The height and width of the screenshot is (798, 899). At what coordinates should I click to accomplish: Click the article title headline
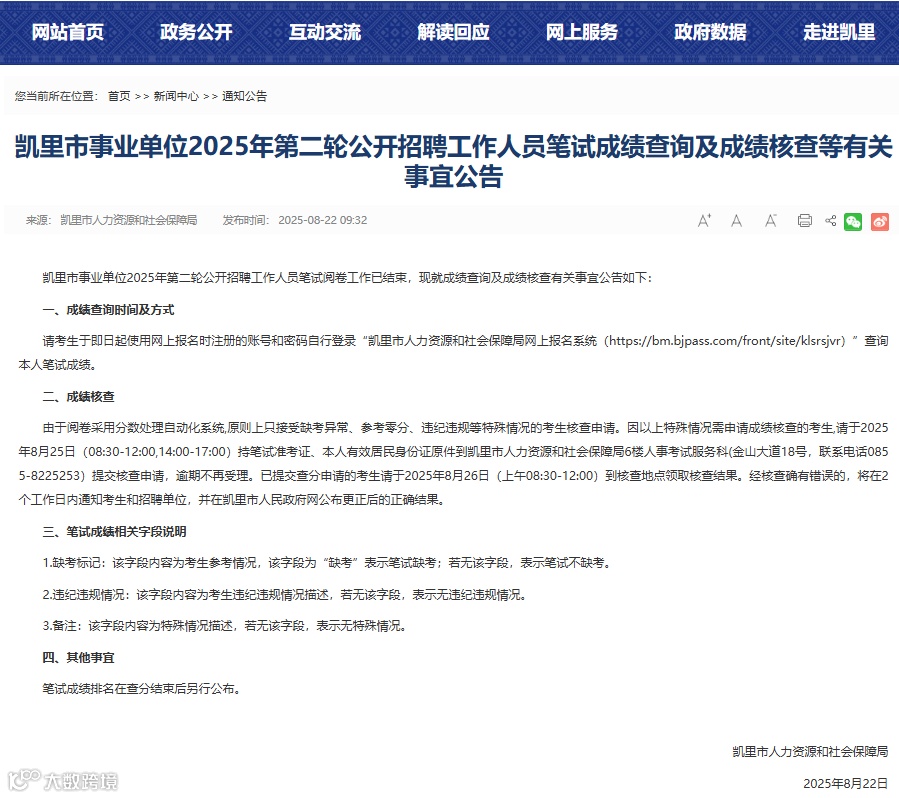coord(453,161)
